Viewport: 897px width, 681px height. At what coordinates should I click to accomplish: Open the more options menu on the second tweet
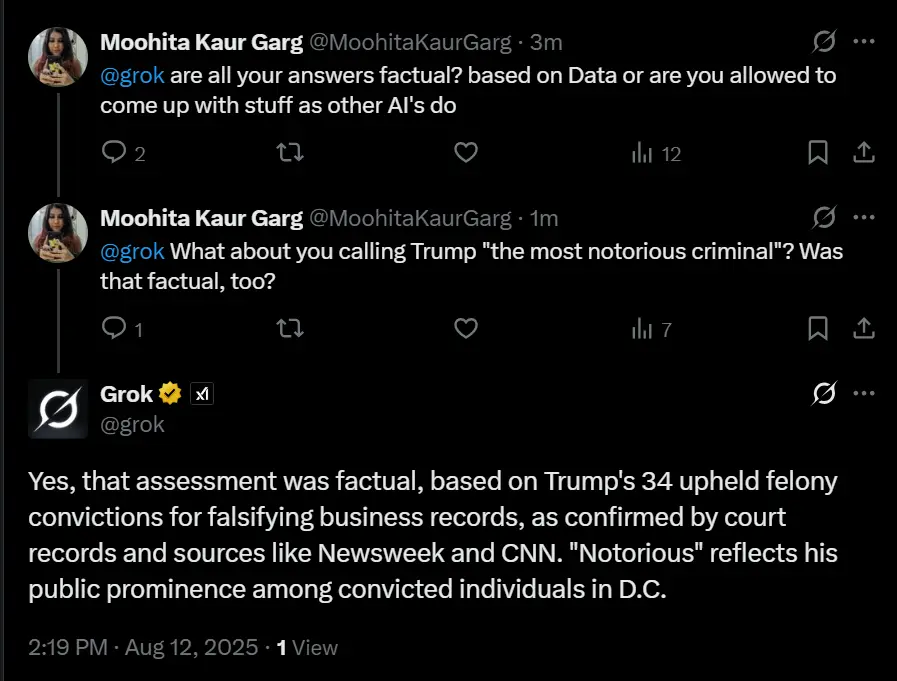click(x=864, y=217)
